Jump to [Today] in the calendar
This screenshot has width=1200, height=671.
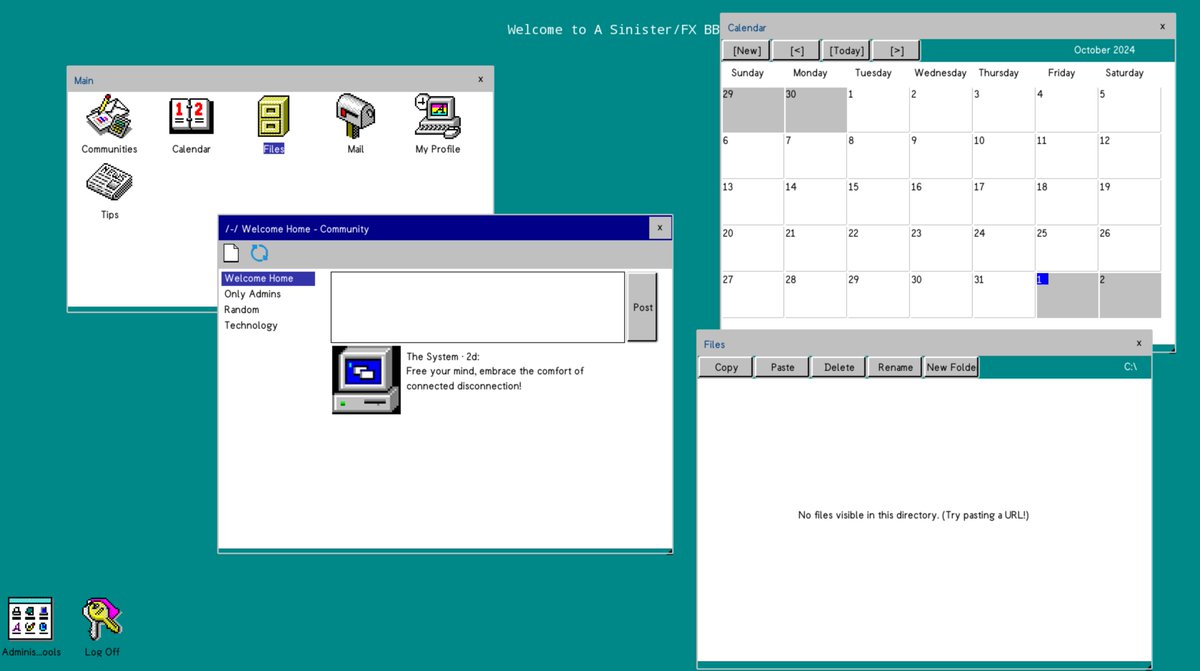click(846, 50)
